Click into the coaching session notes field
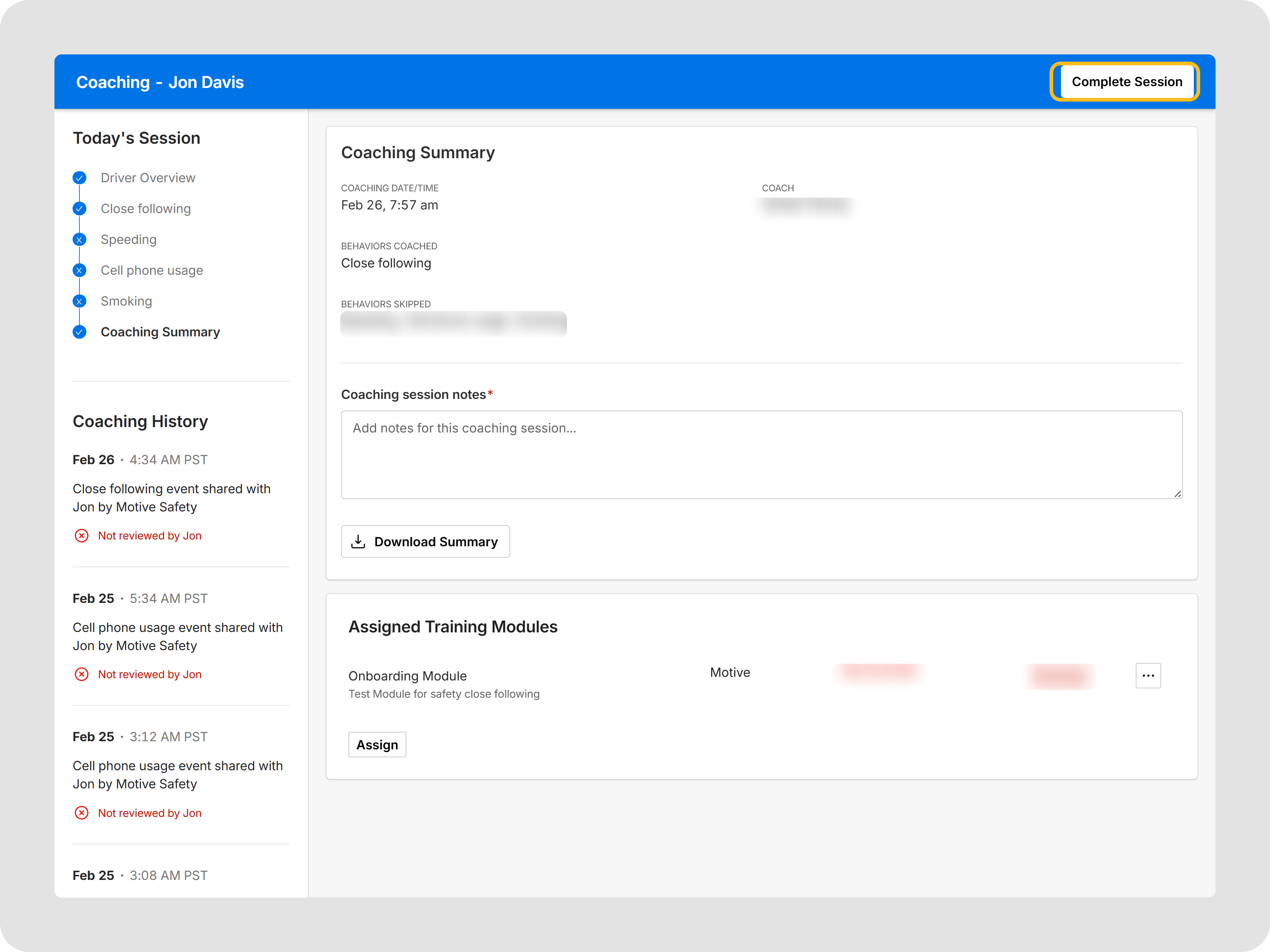The image size is (1270, 952). tap(761, 455)
